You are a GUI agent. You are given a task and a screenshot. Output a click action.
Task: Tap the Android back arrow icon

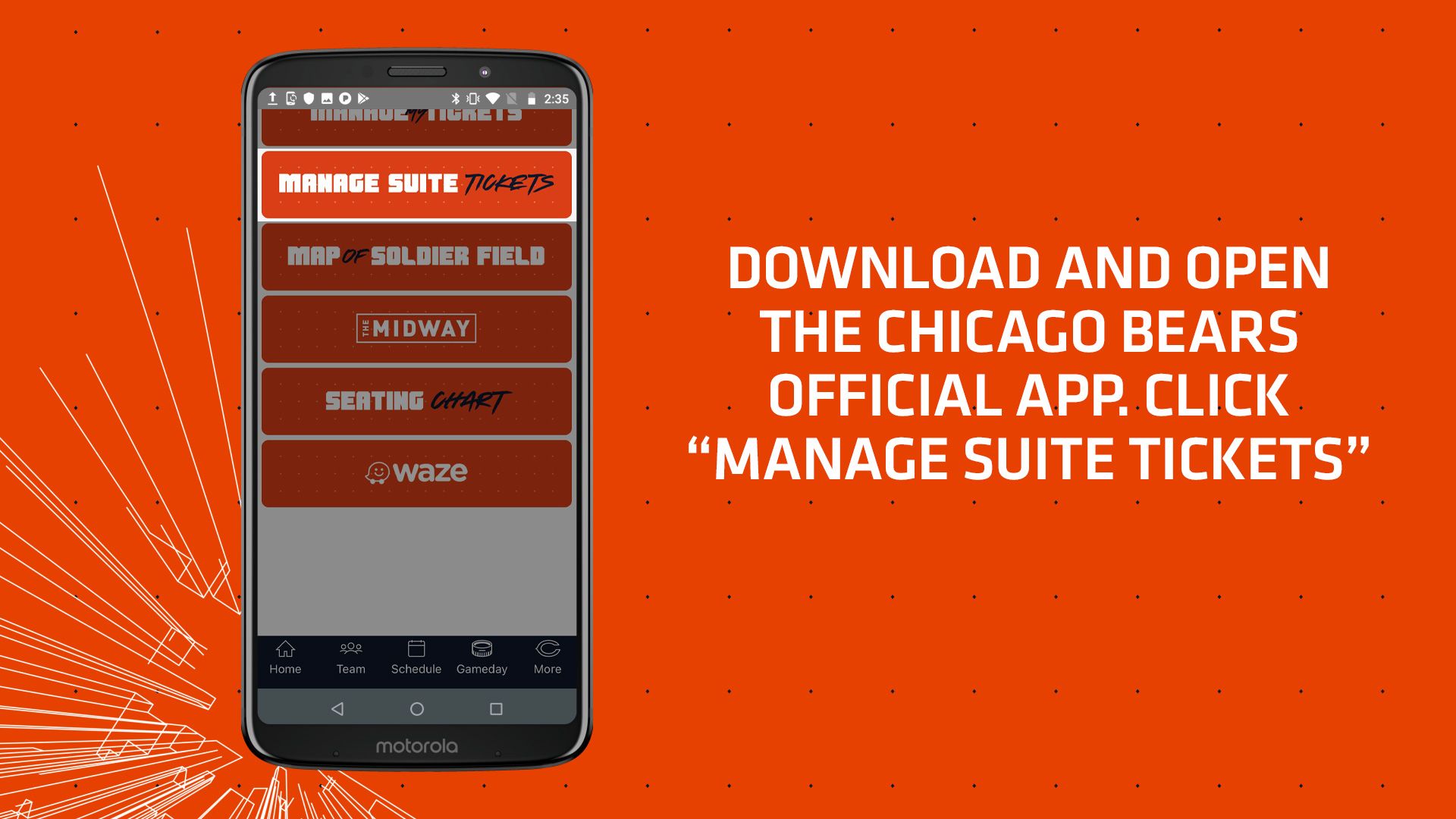point(336,708)
